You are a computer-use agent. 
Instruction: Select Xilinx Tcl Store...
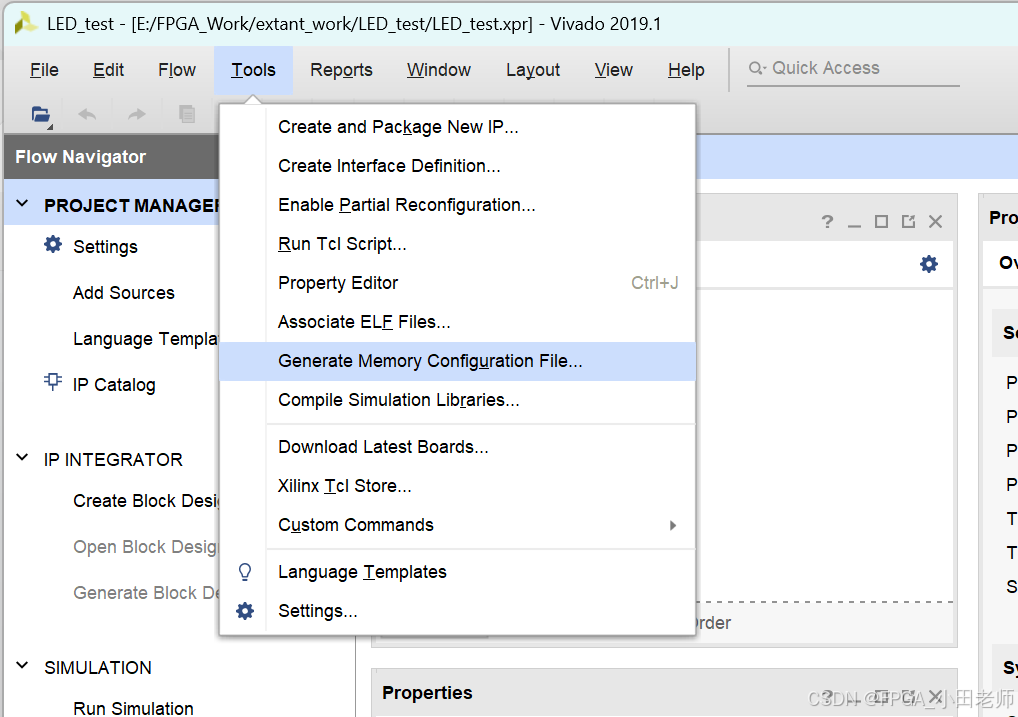[457, 486]
